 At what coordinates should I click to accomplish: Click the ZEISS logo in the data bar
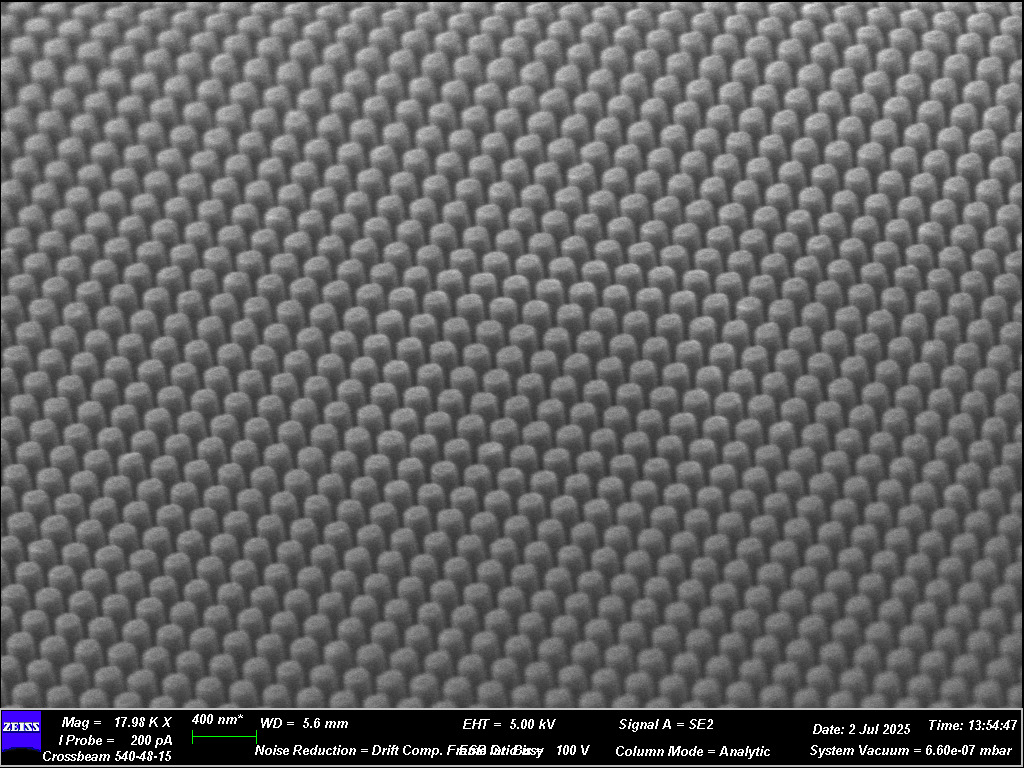click(x=21, y=727)
